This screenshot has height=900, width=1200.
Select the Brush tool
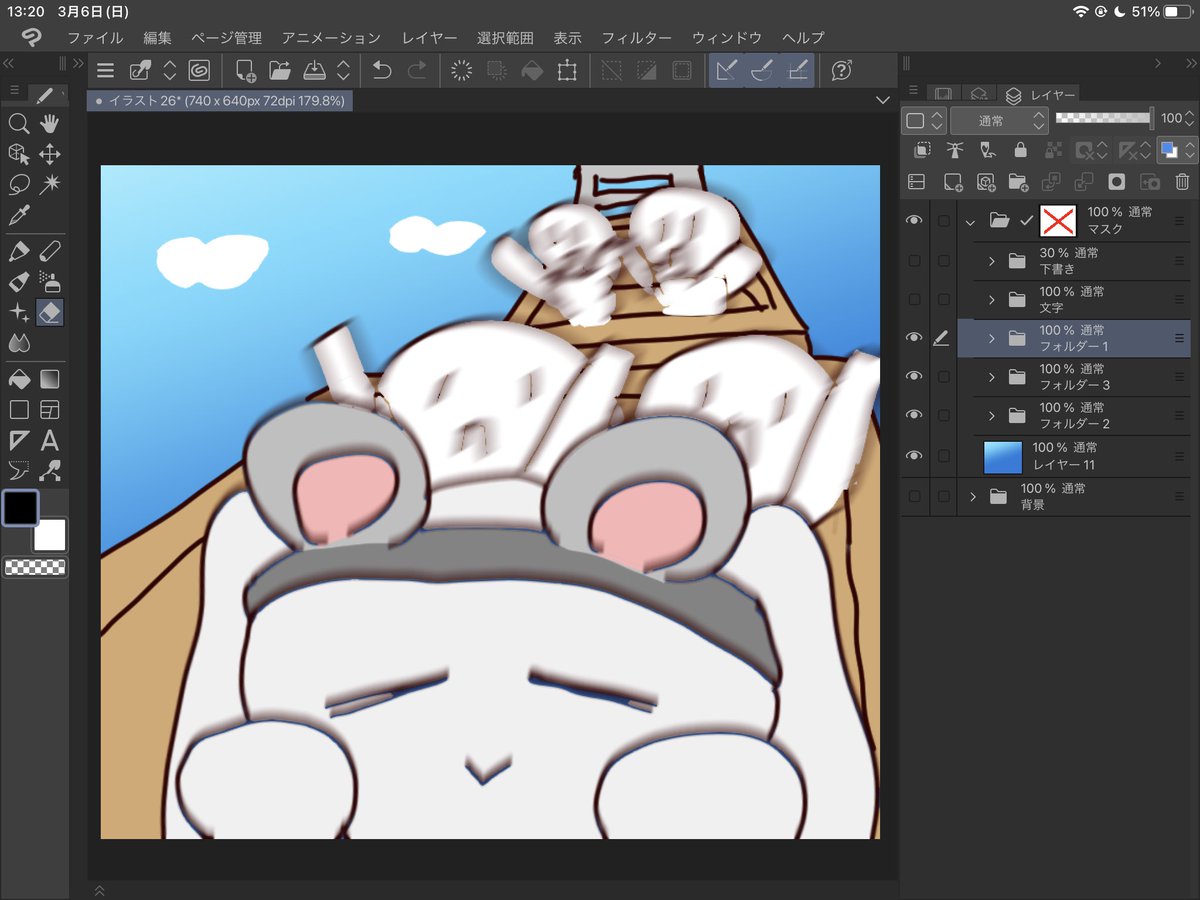(x=18, y=281)
